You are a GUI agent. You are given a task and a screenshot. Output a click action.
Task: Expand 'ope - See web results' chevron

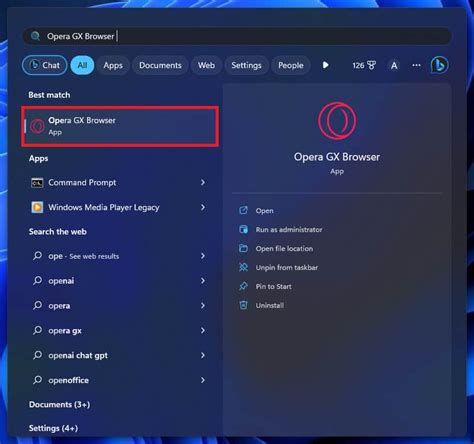click(x=203, y=256)
